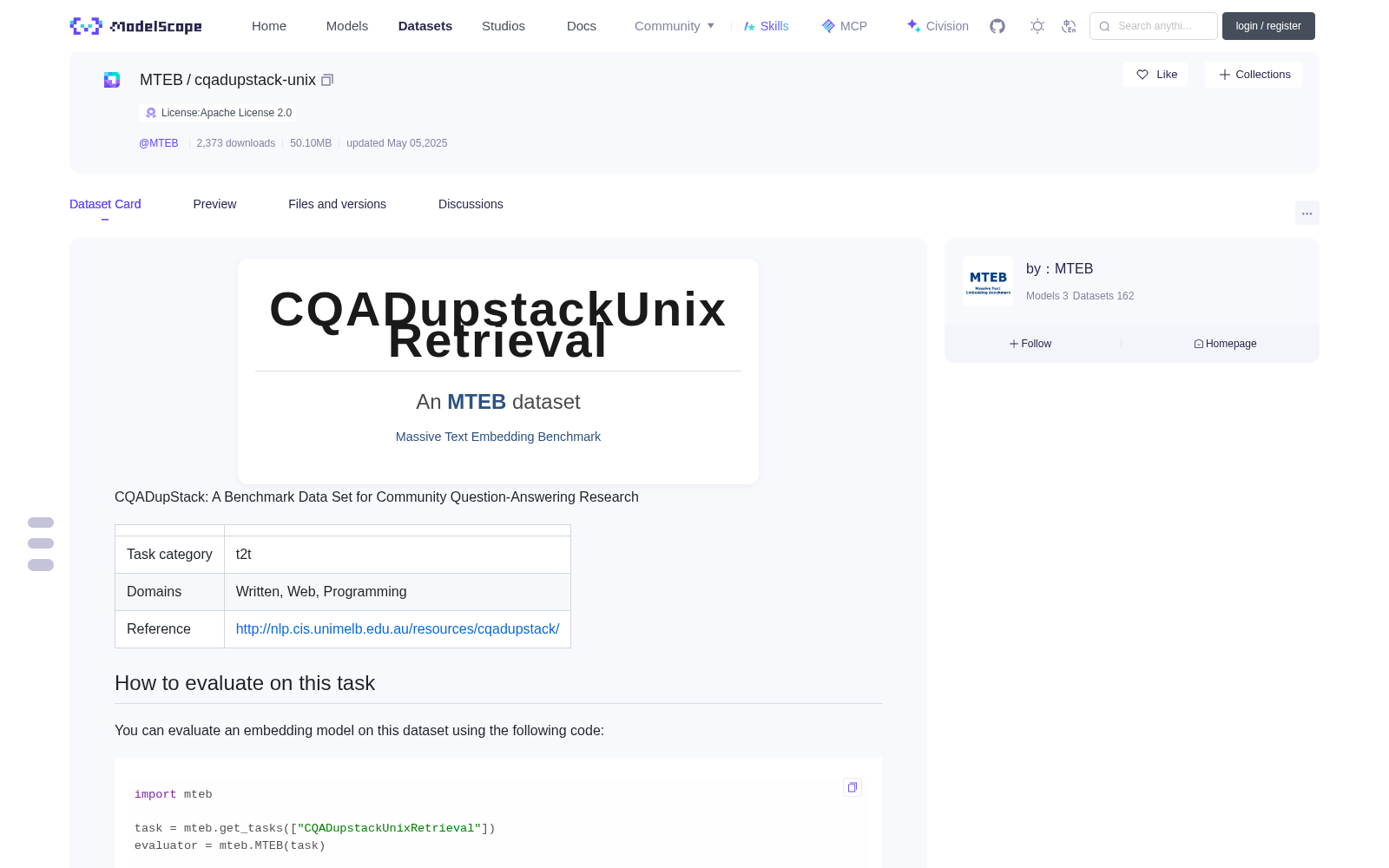Click the "Datasets 162" count
Image resolution: width=1389 pixels, height=868 pixels.
tap(1103, 296)
